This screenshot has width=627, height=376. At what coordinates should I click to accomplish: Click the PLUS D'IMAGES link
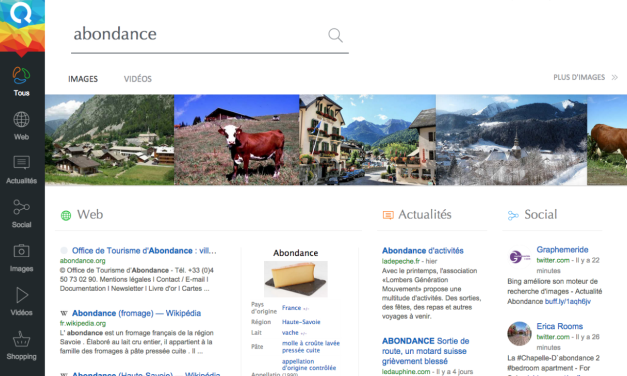[x=579, y=77]
